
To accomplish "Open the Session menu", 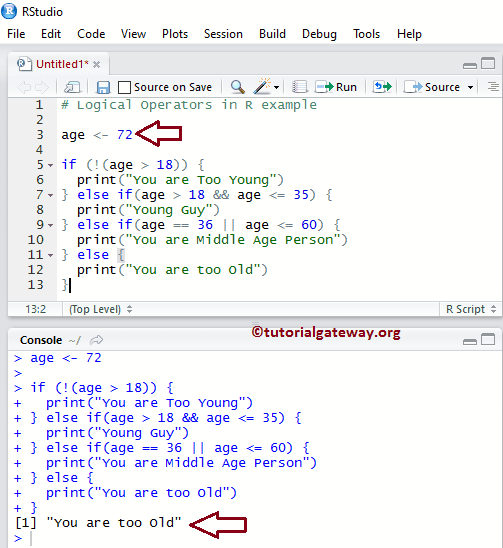I will (223, 34).
